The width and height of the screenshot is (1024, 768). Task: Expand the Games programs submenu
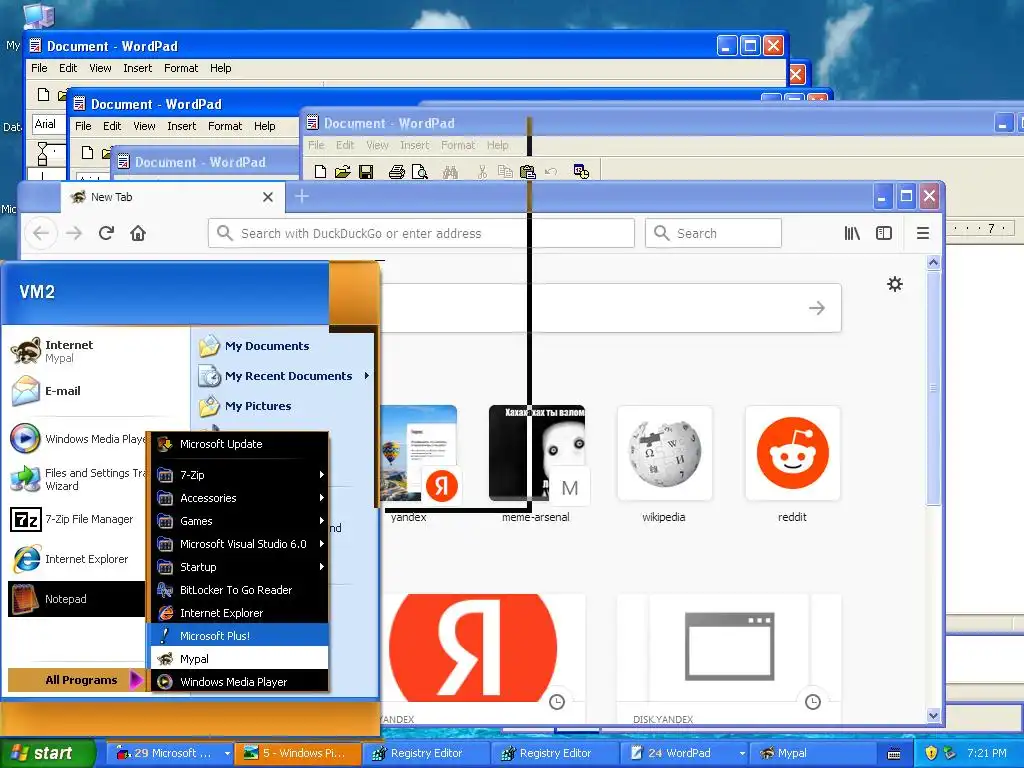(x=239, y=520)
